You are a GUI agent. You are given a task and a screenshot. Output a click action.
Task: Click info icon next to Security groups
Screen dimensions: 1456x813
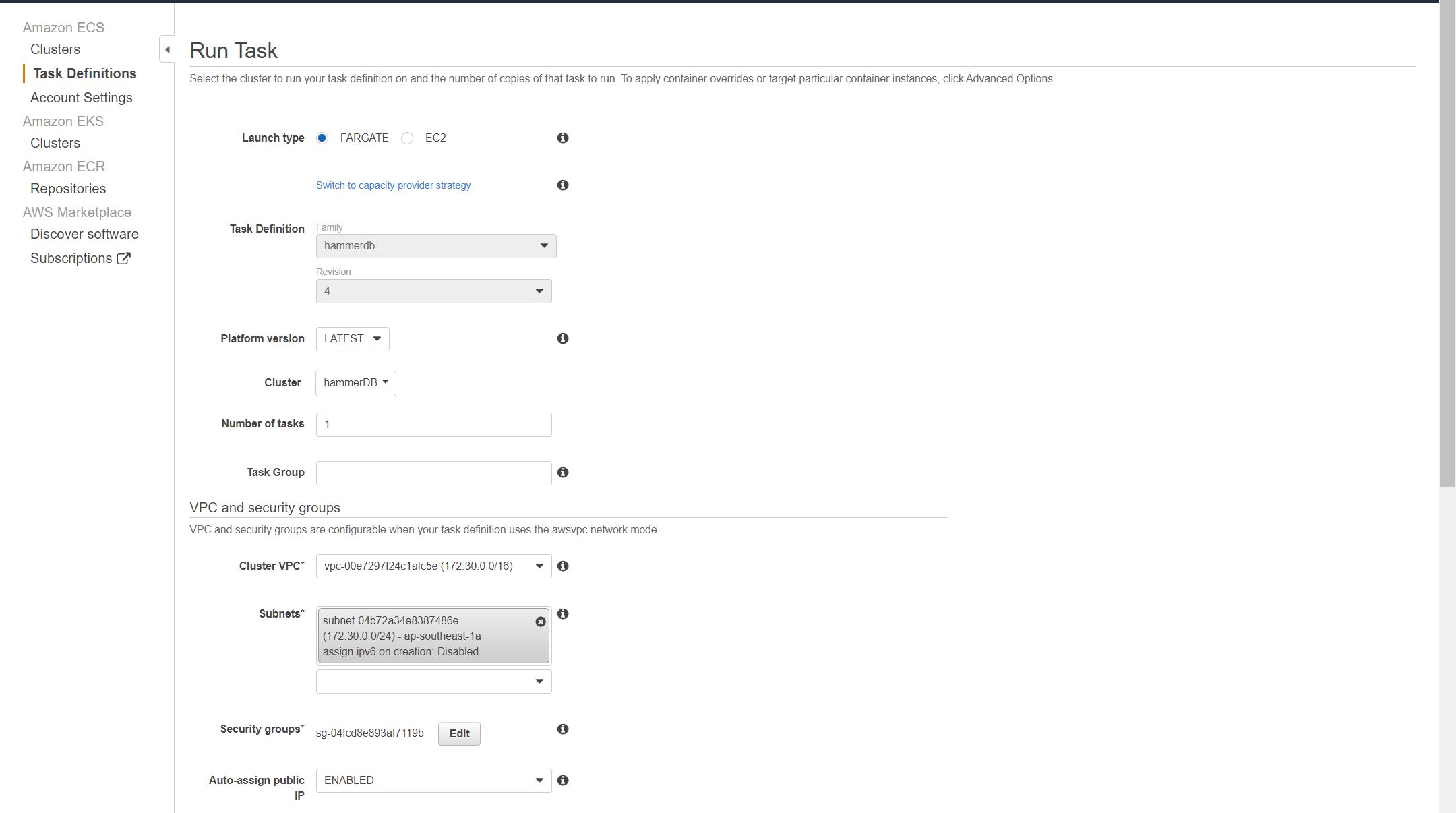point(563,729)
